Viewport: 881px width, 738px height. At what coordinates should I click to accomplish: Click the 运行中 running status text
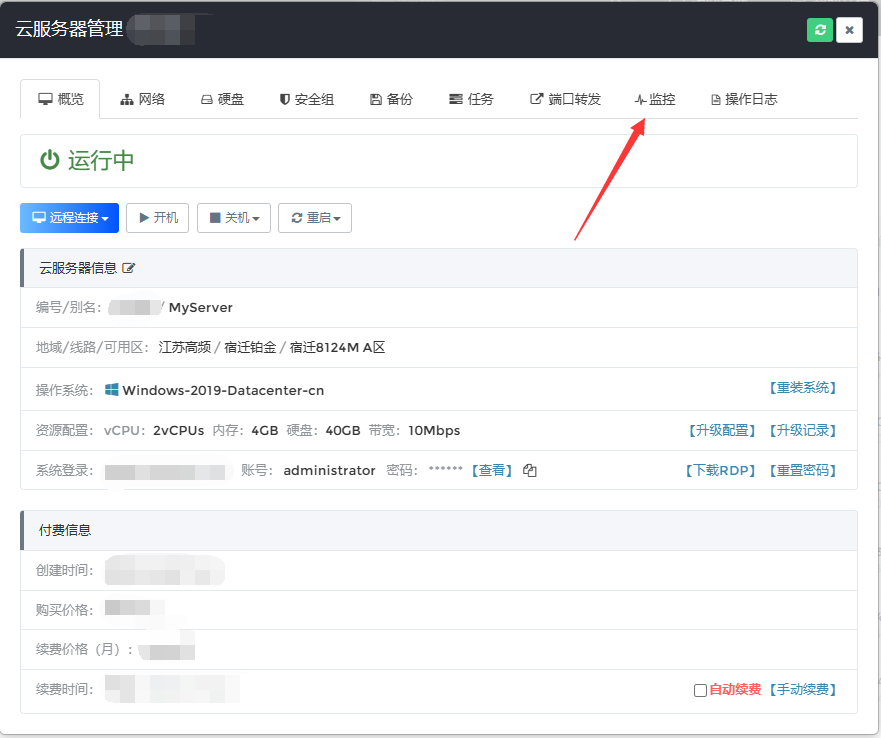pyautogui.click(x=101, y=161)
